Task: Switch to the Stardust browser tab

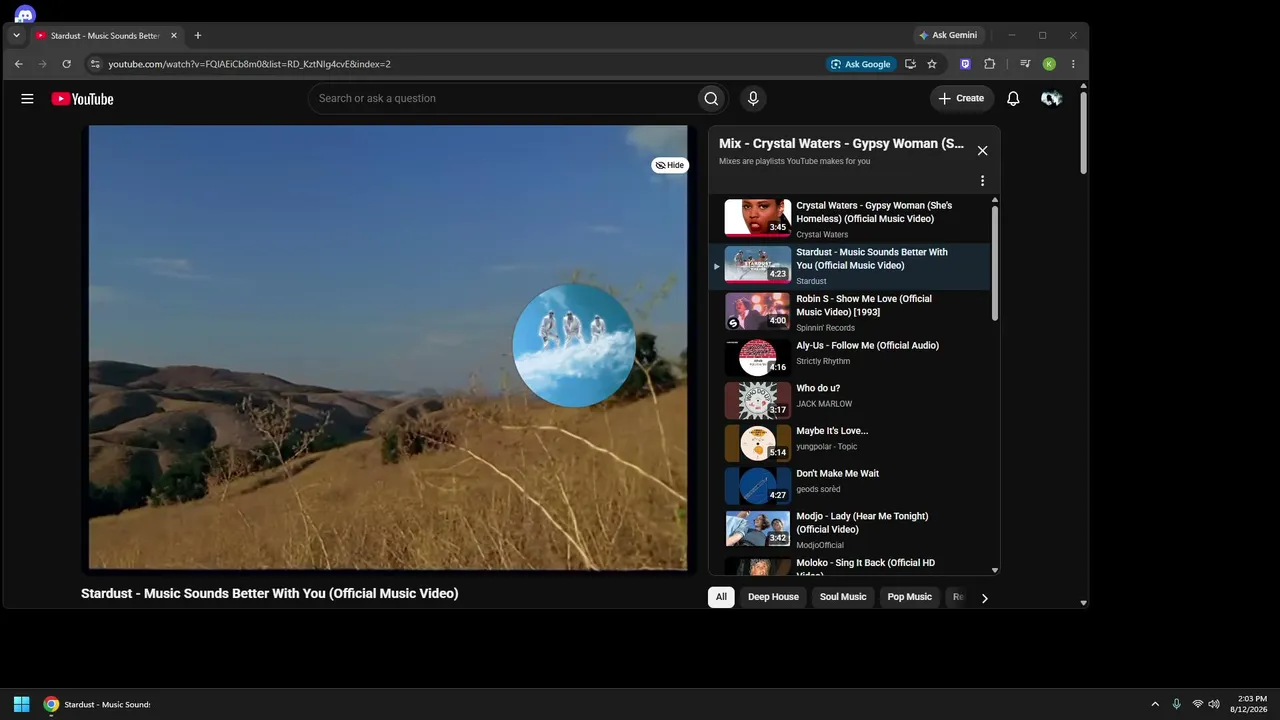Action: click(x=107, y=36)
